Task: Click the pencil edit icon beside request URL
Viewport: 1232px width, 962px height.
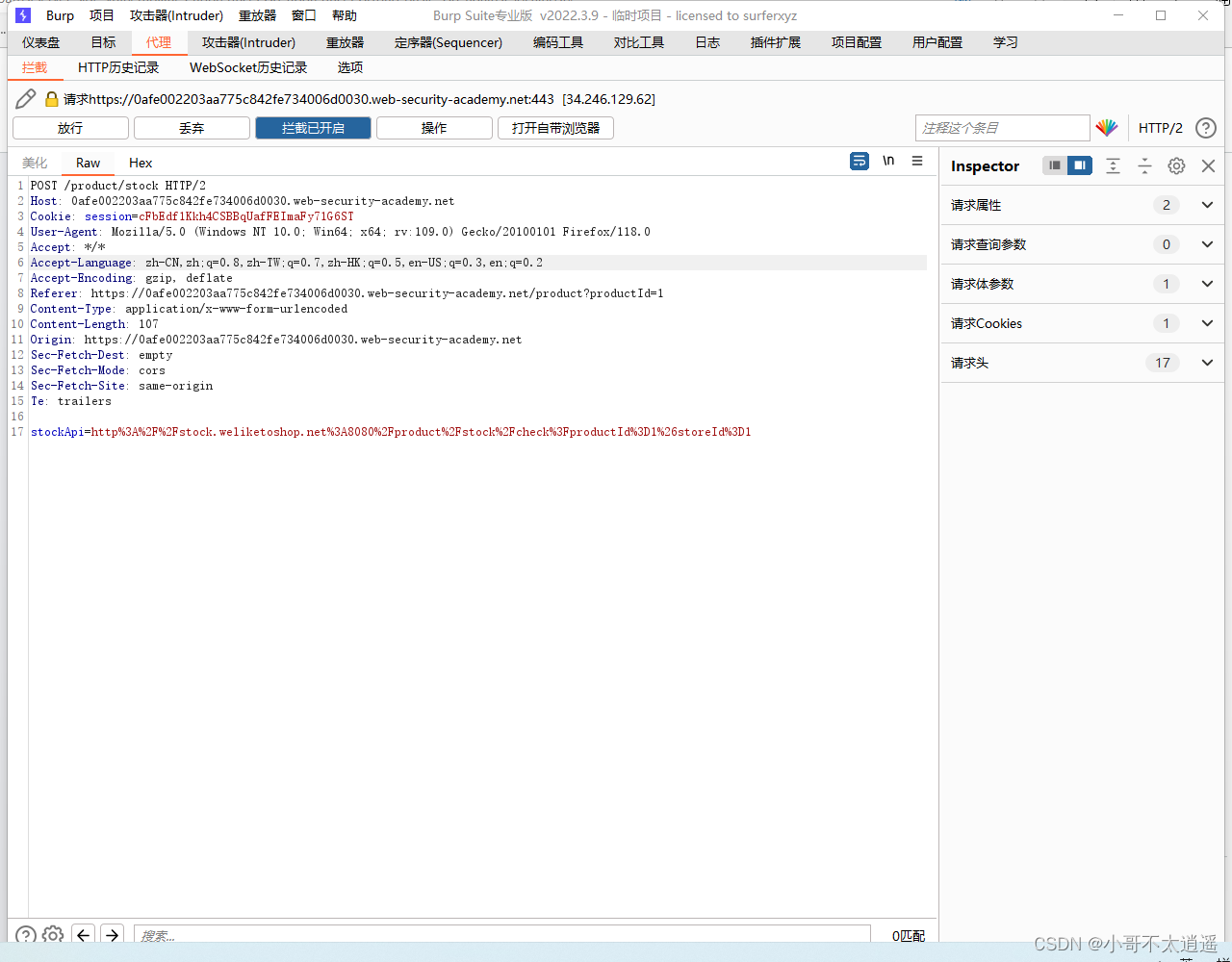Action: pos(26,99)
